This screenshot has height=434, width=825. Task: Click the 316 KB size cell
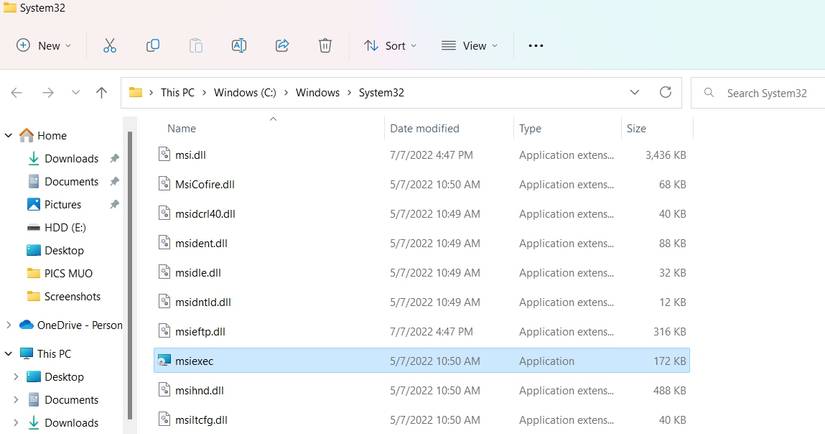pyautogui.click(x=670, y=331)
